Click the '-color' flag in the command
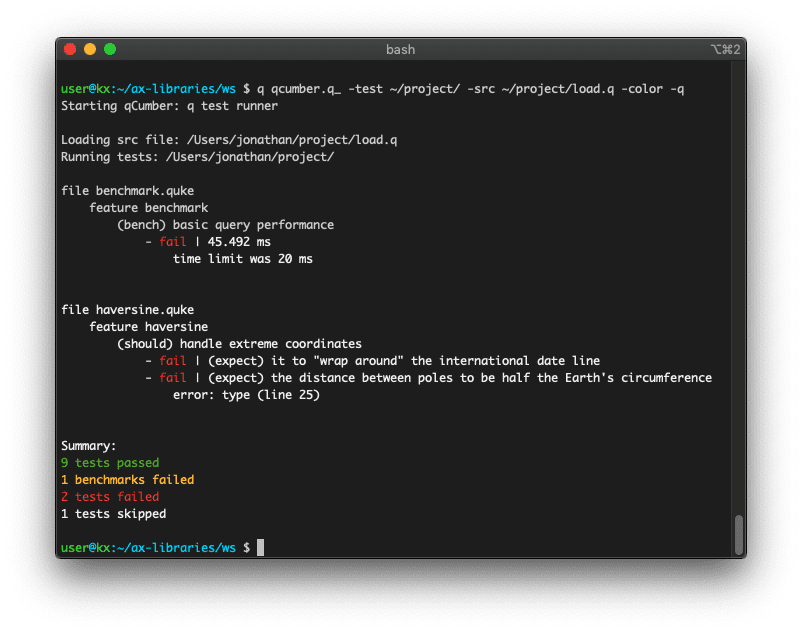802x632 pixels. (642, 89)
